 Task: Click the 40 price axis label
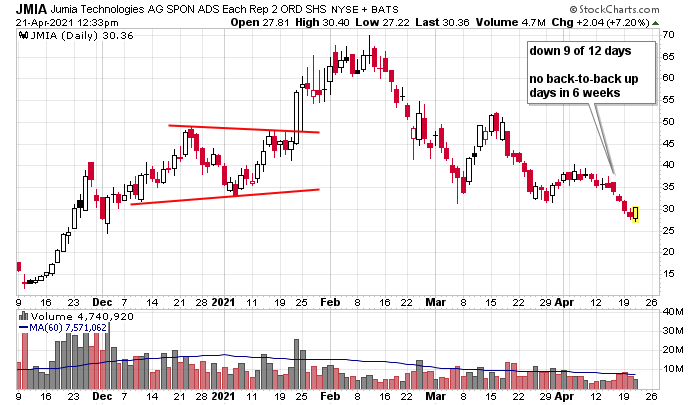[668, 165]
